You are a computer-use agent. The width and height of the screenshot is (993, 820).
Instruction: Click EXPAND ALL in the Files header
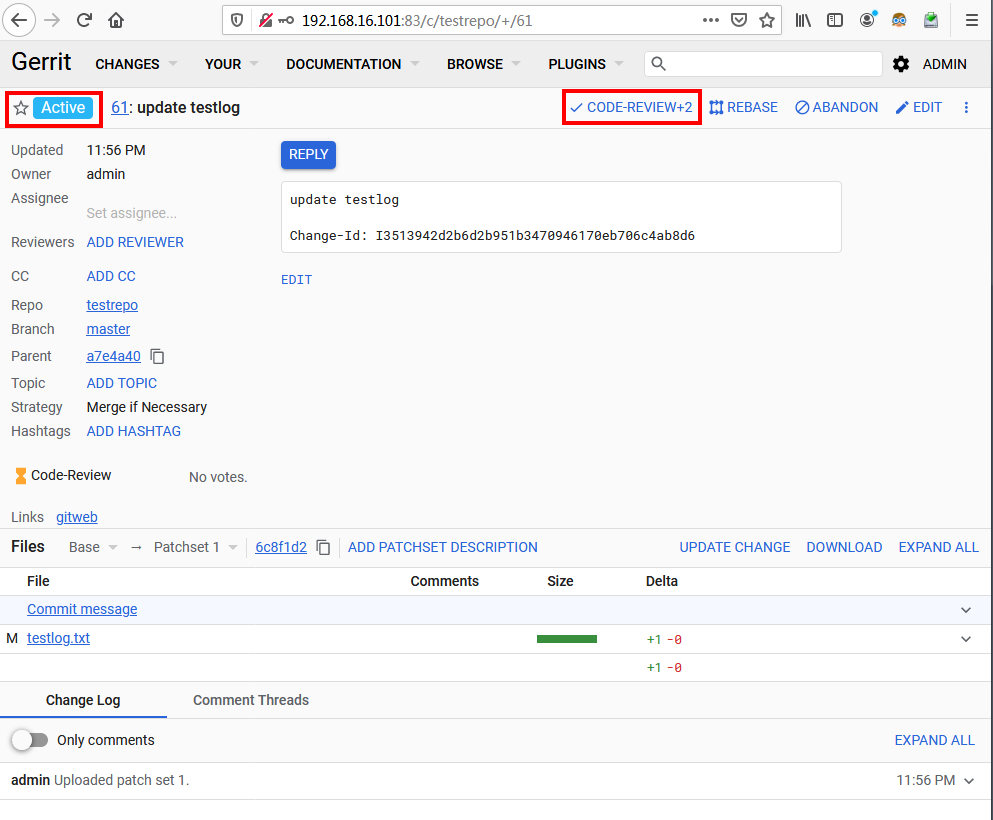pyautogui.click(x=939, y=547)
